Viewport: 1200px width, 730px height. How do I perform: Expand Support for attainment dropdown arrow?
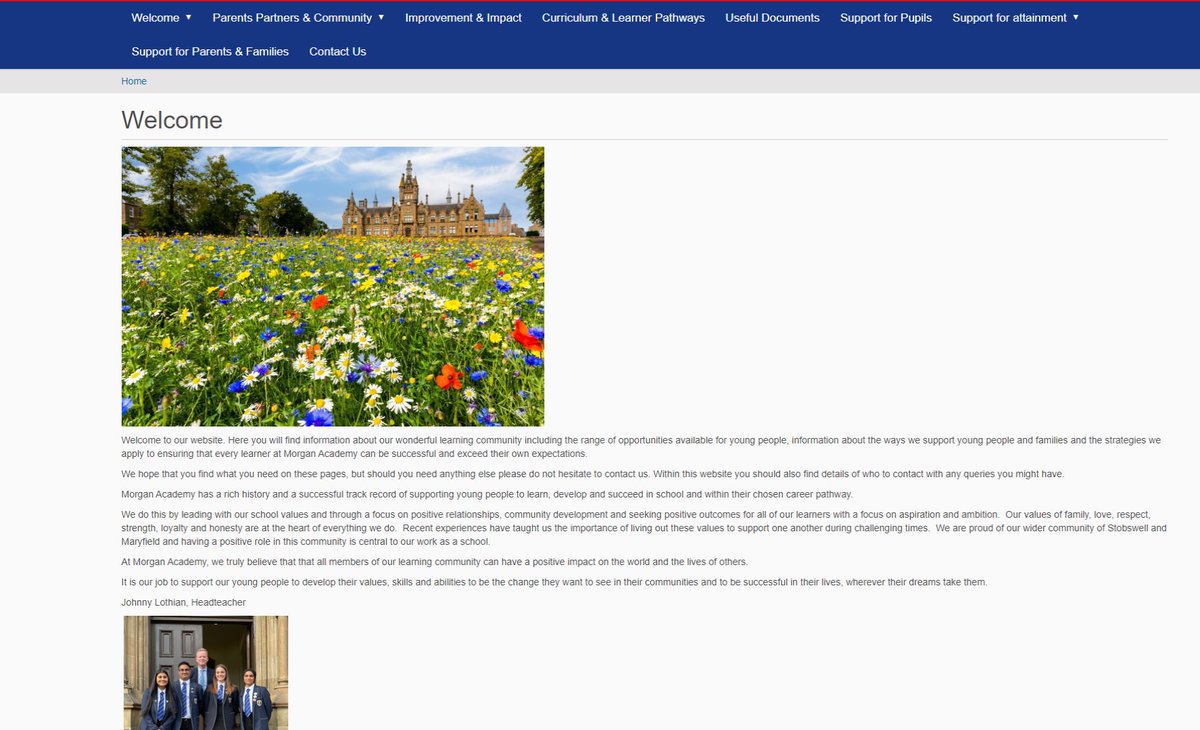(1076, 17)
